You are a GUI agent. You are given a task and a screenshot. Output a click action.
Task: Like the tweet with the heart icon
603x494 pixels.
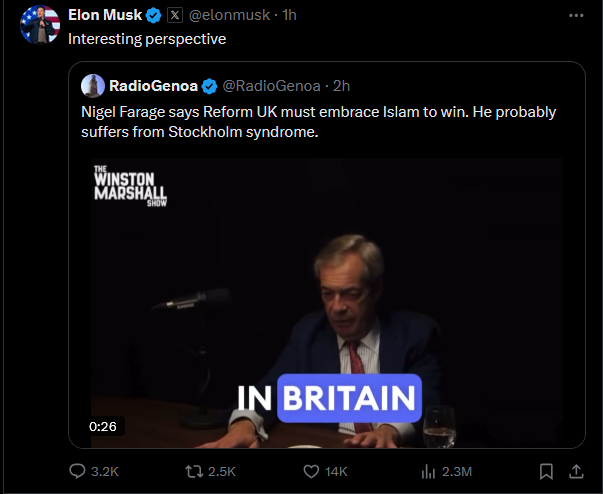[x=311, y=471]
